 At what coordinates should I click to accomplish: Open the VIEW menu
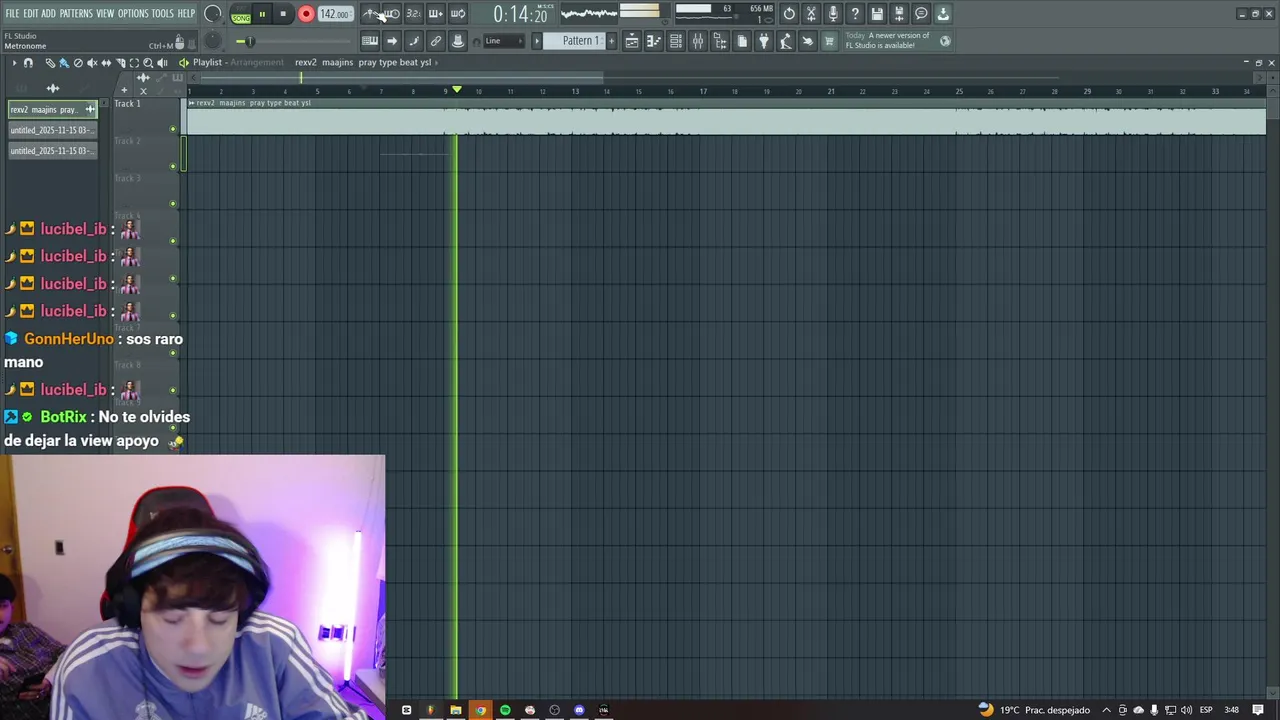[x=105, y=13]
